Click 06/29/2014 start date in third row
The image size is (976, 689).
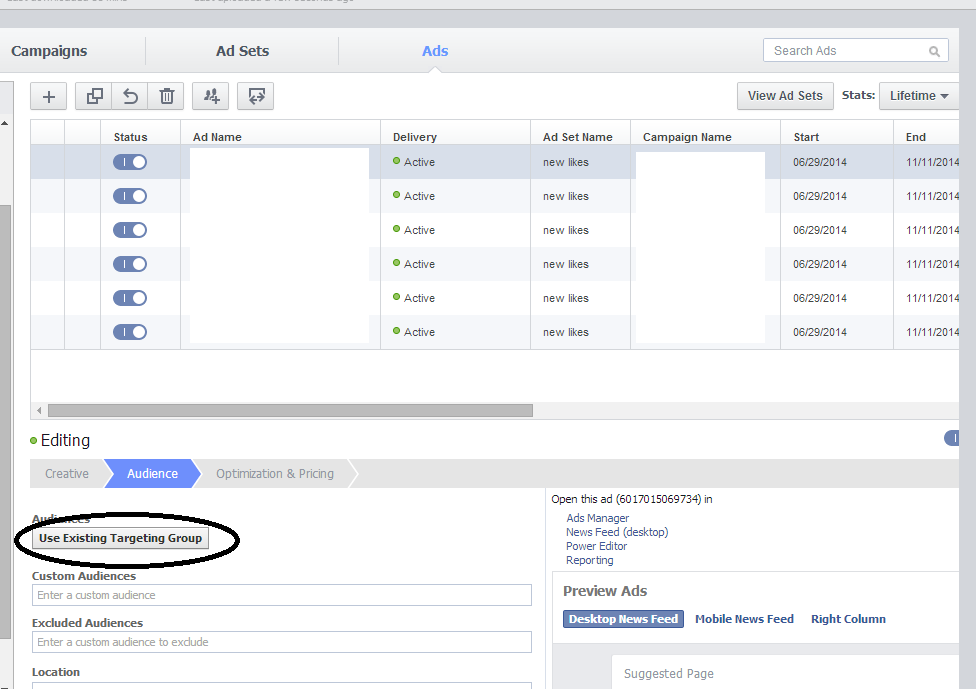(x=820, y=230)
